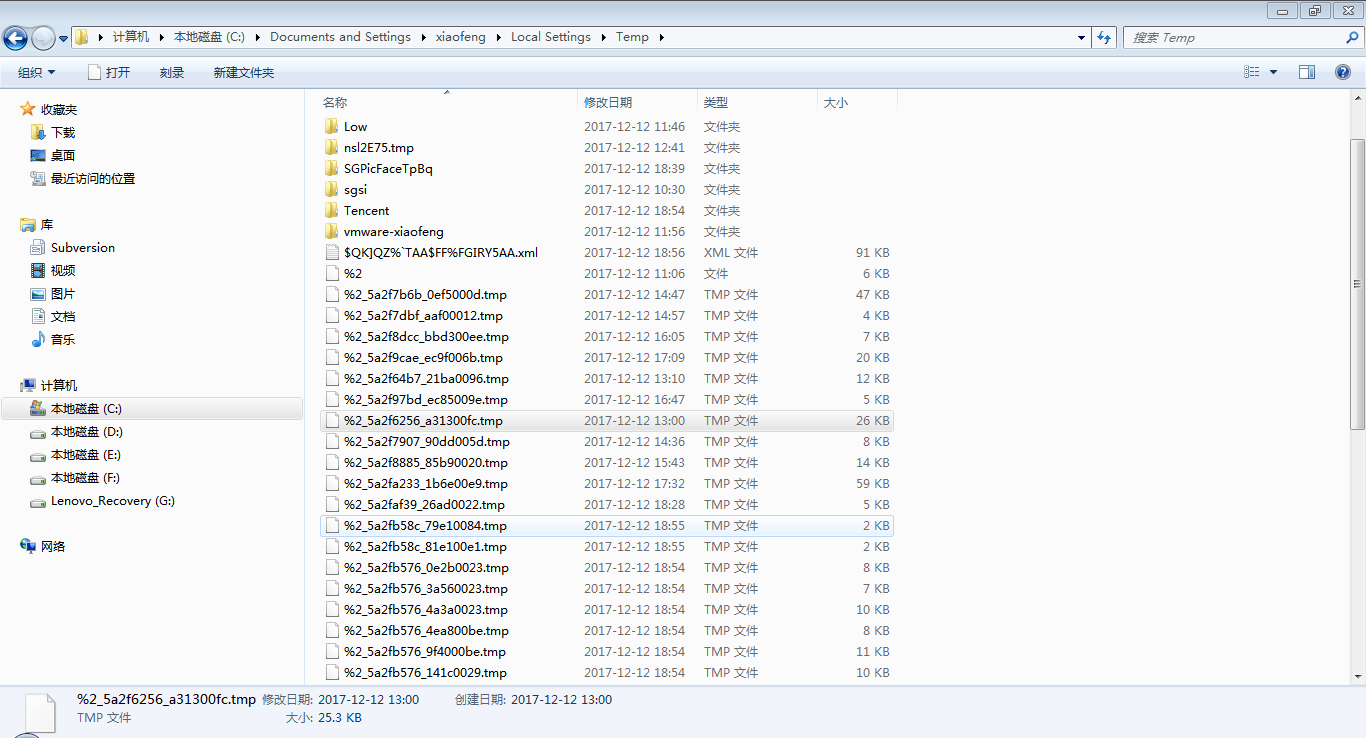Screen dimensions: 1366x738
Task: Select Lenovo_Recovery (G:) drive
Action: tap(112, 501)
